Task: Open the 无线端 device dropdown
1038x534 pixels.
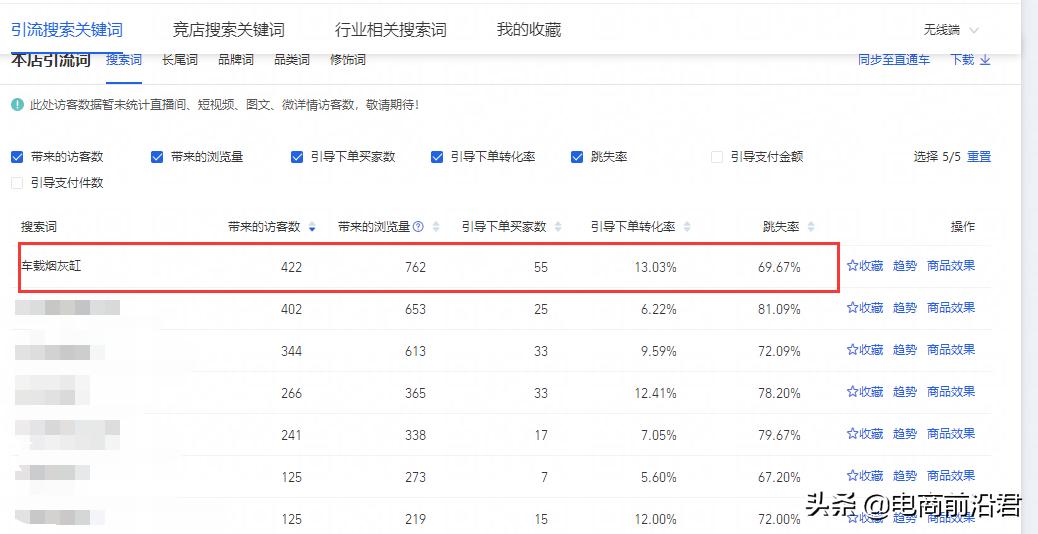Action: point(951,30)
